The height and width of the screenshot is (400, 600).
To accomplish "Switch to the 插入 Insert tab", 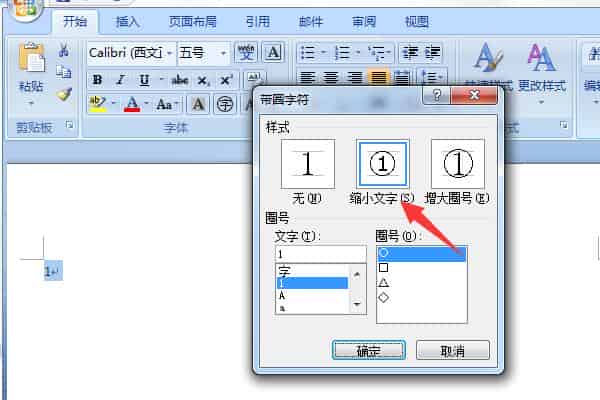I will [x=127, y=21].
